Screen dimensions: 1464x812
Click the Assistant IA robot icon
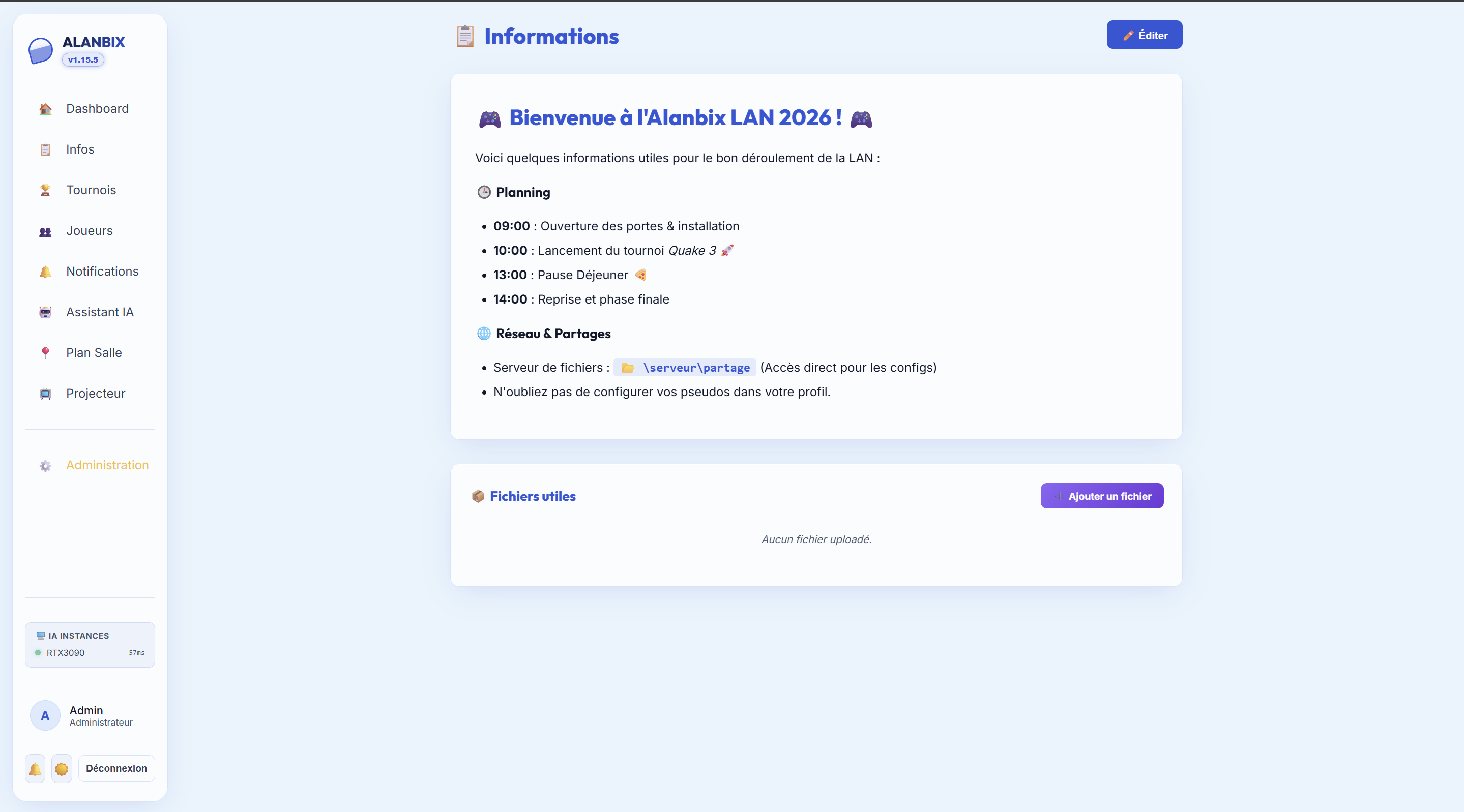tap(45, 313)
